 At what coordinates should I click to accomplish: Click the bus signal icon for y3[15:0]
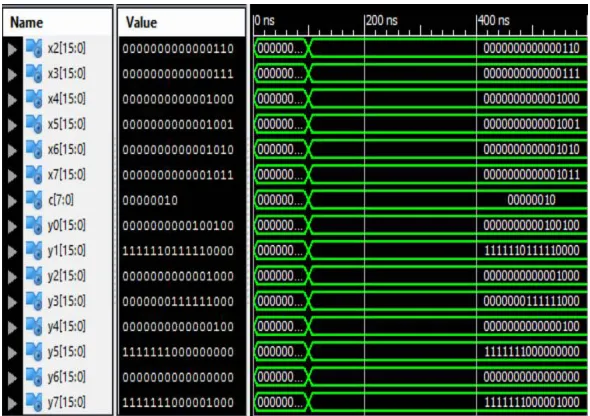34,301
